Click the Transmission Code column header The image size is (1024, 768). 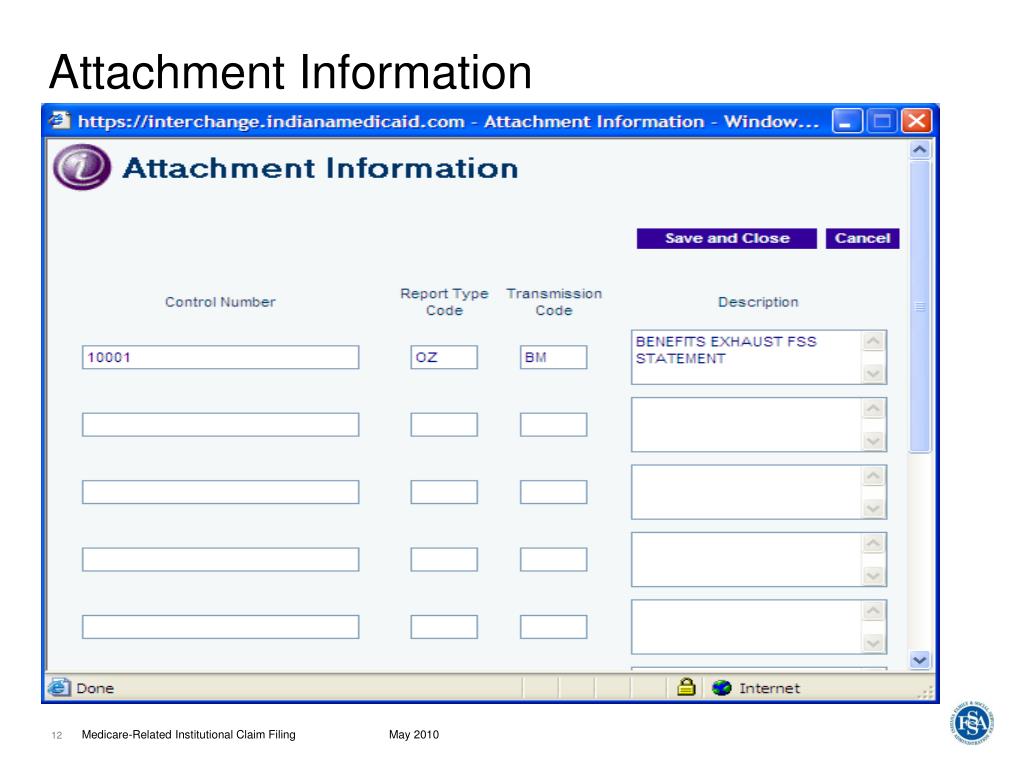click(554, 302)
